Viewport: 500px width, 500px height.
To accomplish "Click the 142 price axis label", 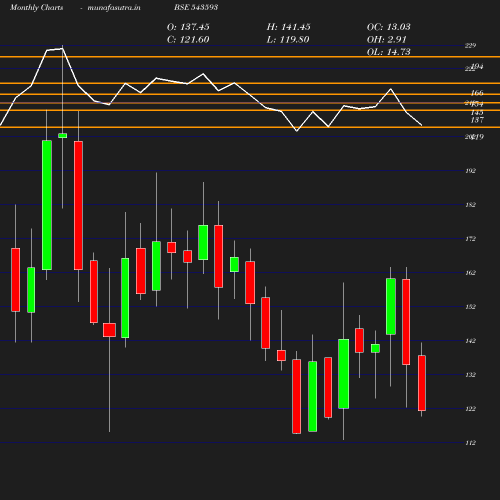I will point(470,341).
